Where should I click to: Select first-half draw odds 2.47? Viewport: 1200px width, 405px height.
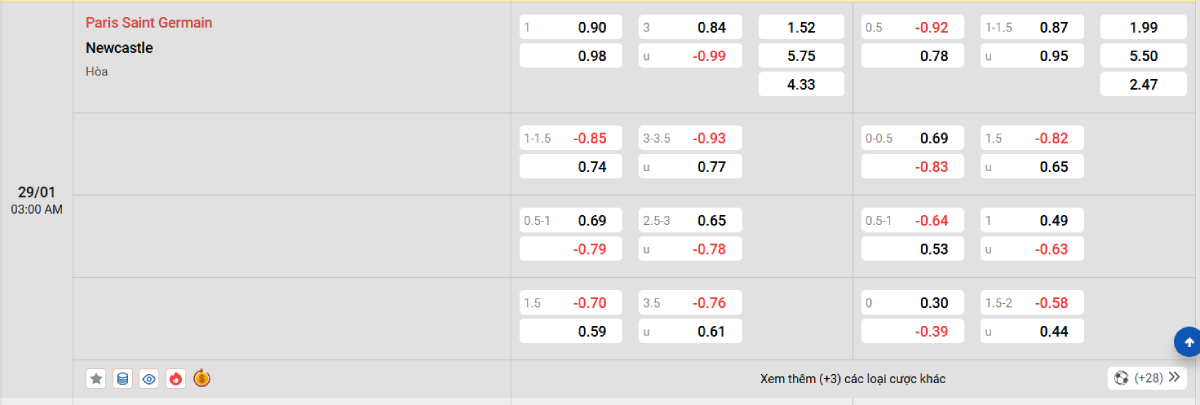[x=1142, y=85]
